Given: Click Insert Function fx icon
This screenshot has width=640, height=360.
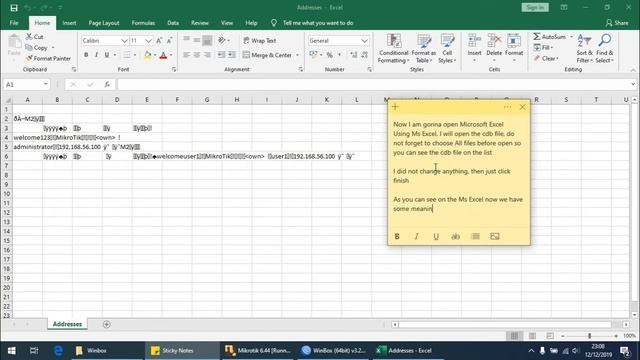Looking at the screenshot, I should pyautogui.click(x=107, y=84).
